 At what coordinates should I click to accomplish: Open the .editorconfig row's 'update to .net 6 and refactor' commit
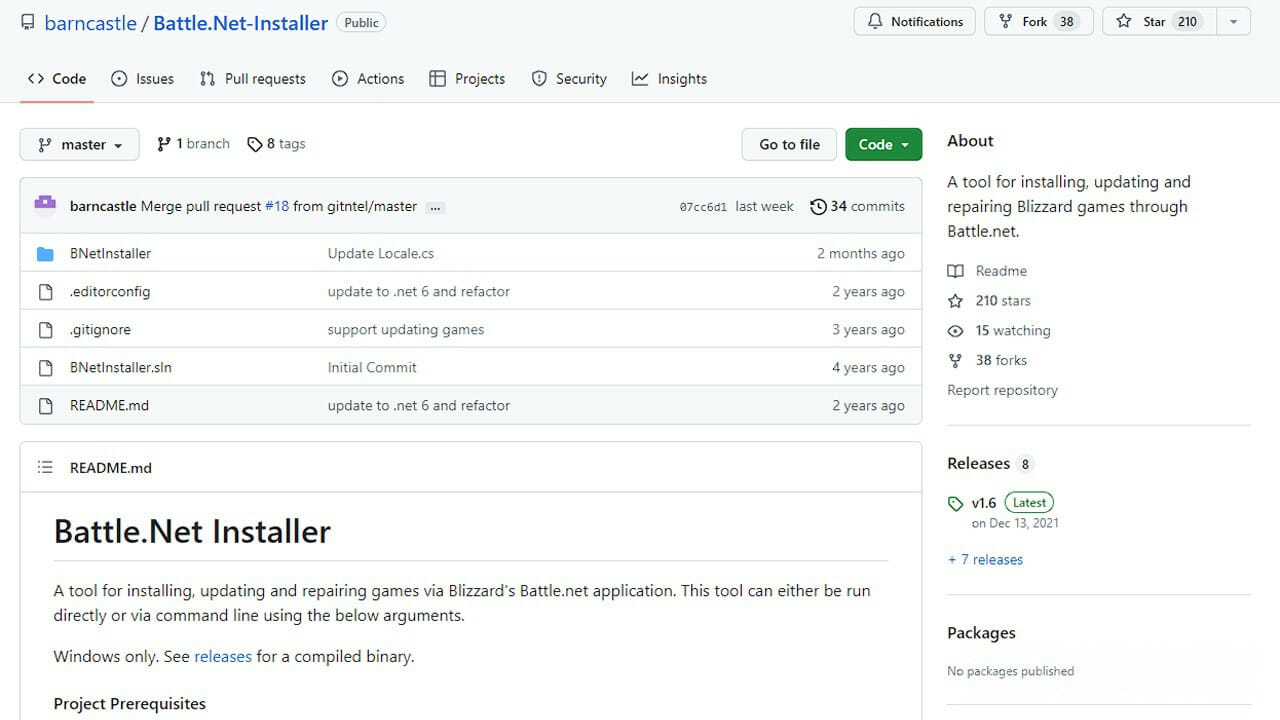point(419,292)
